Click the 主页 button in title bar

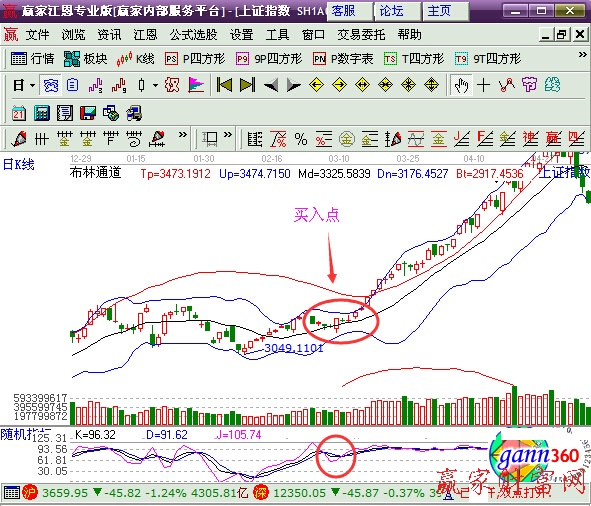pos(445,11)
